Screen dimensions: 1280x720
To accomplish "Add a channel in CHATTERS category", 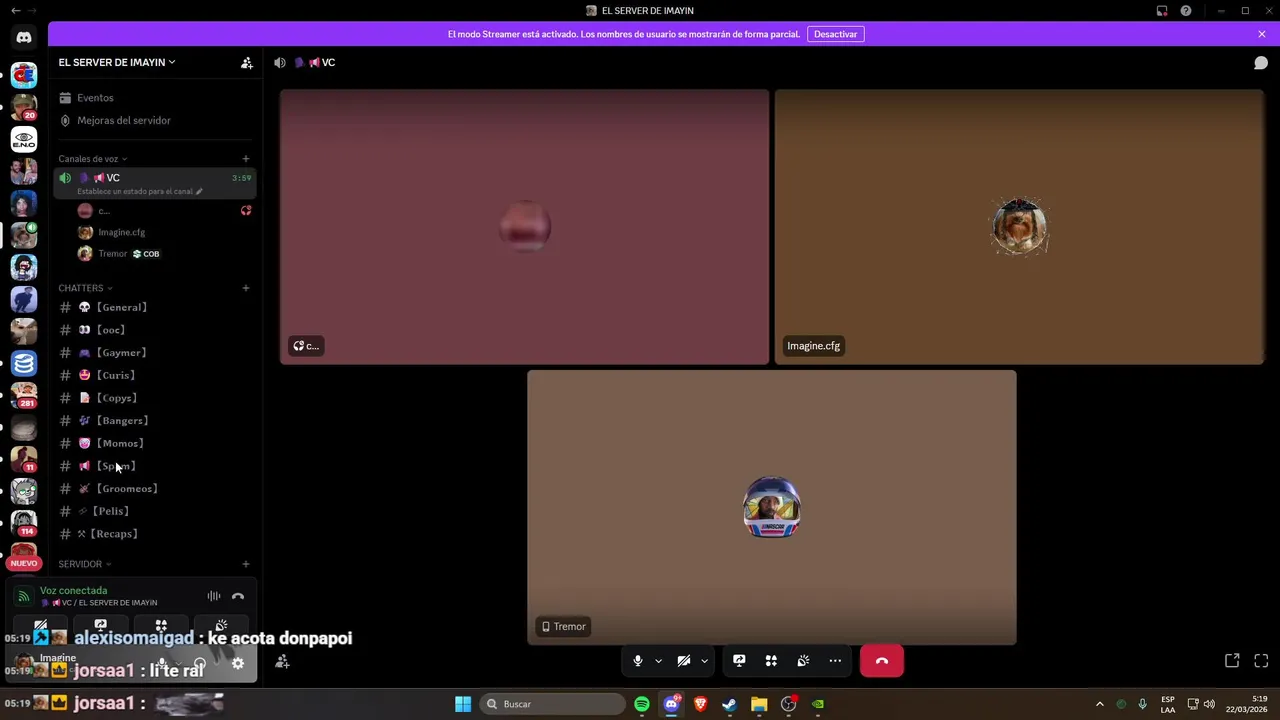I will coord(246,288).
